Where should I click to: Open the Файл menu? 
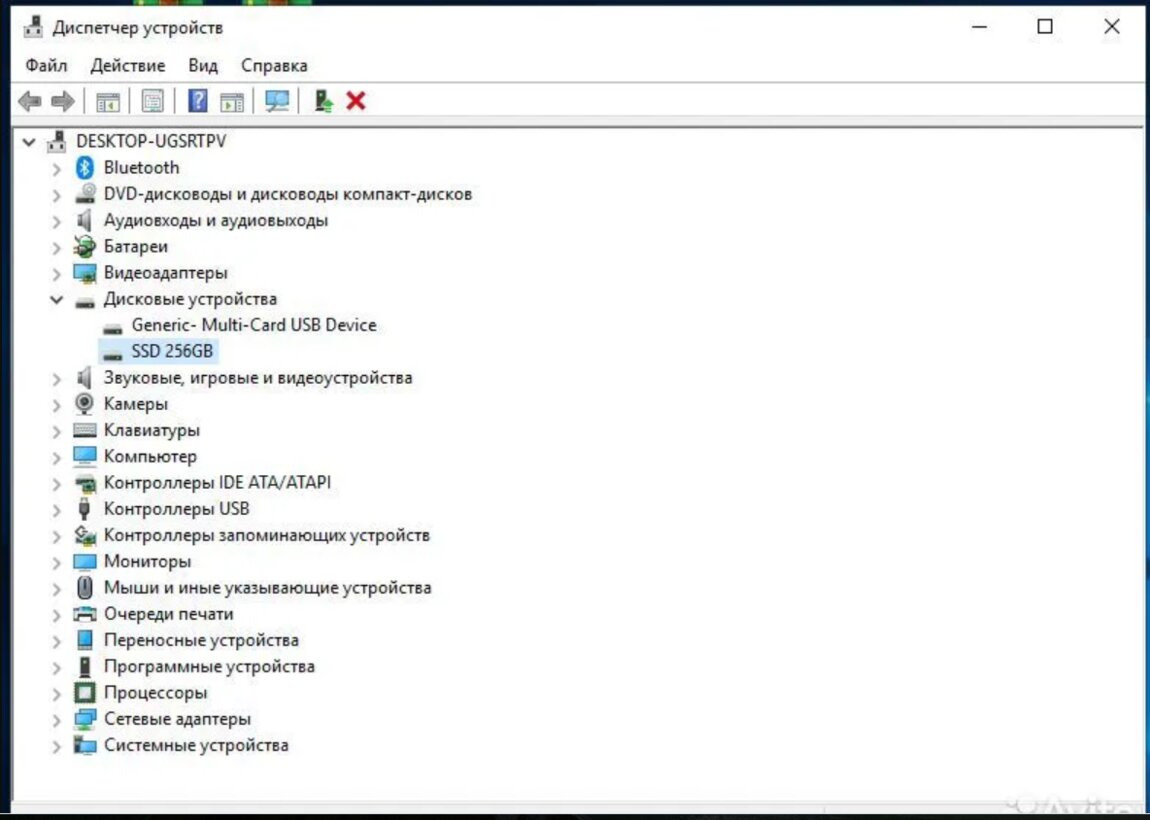[x=46, y=66]
